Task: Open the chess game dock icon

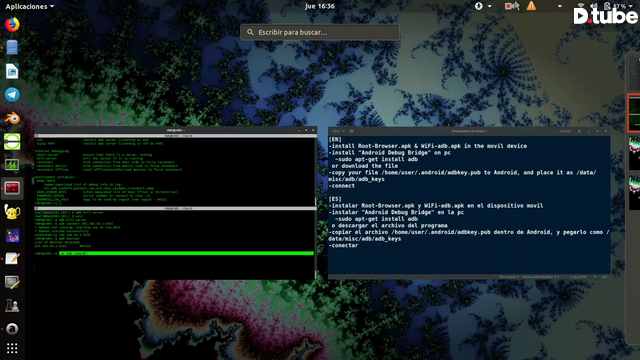Action: click(x=12, y=305)
